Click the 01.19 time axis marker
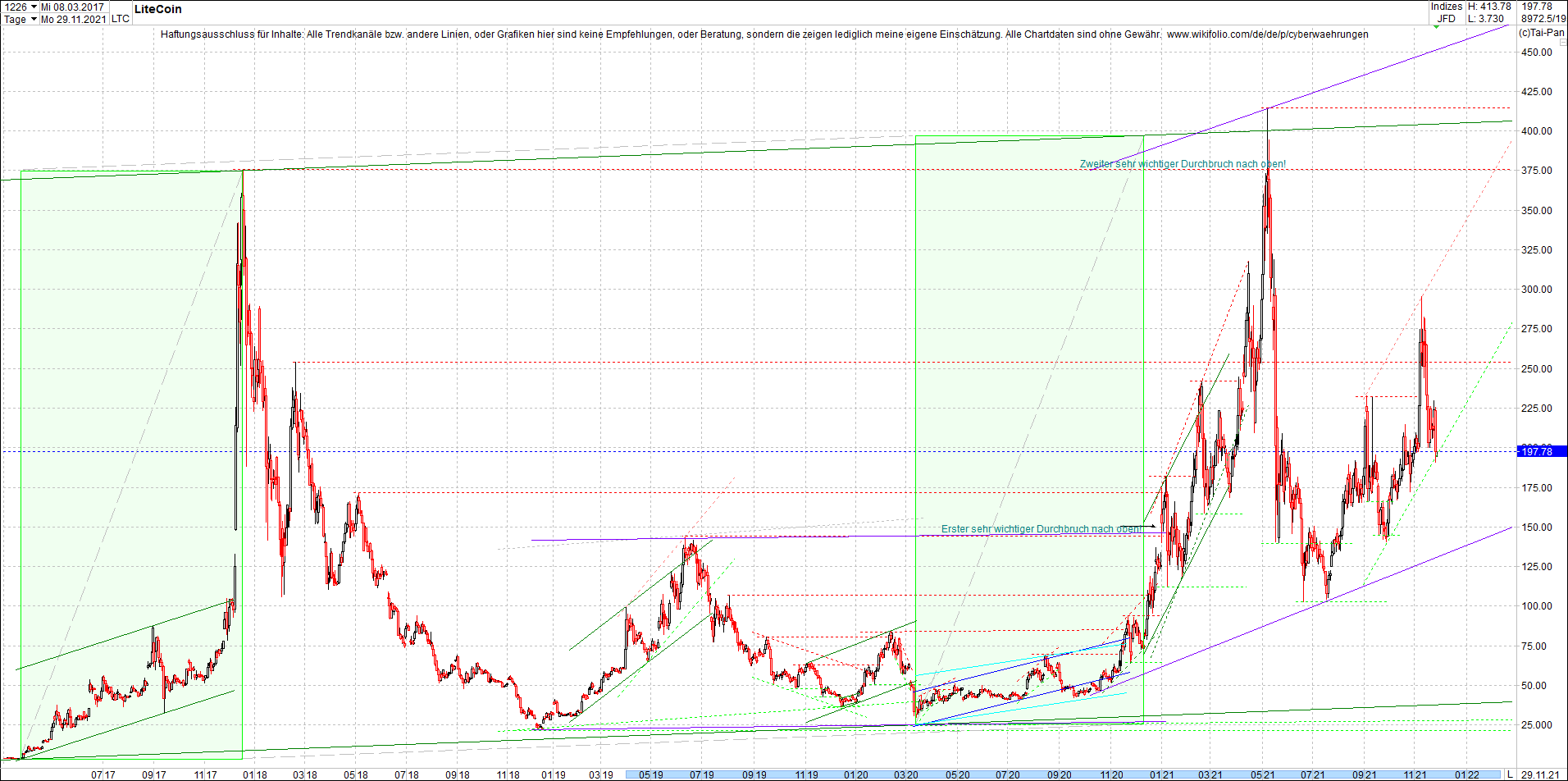Viewport: 1568px width, 781px height. tap(554, 774)
